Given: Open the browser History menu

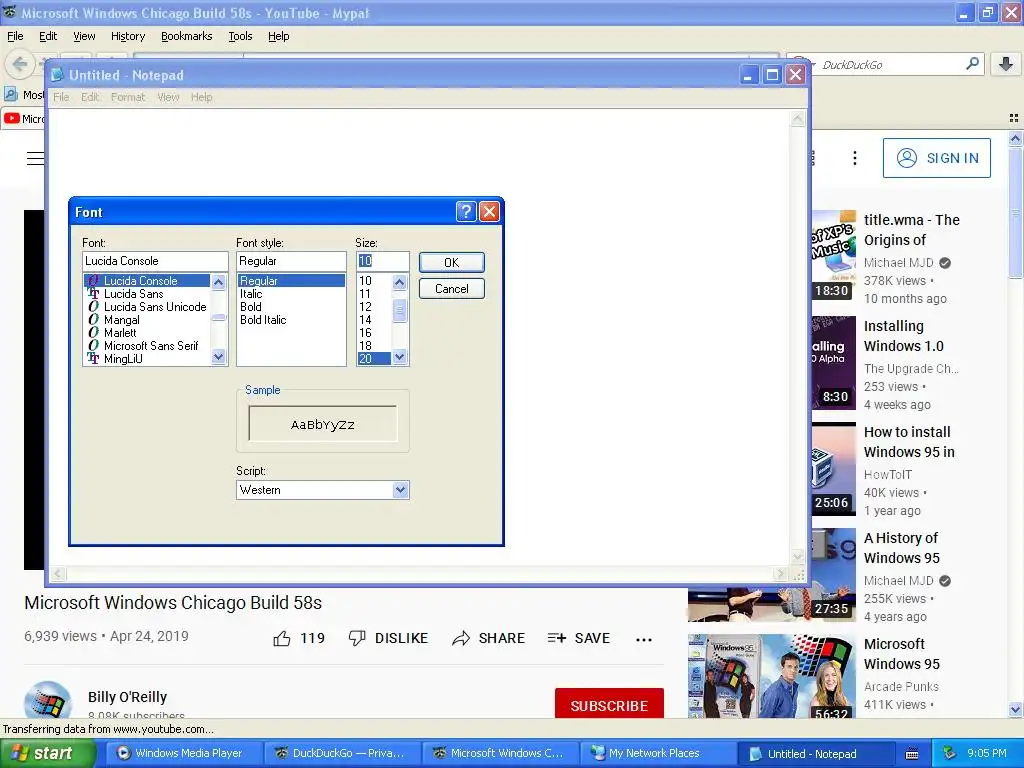Looking at the screenshot, I should pyautogui.click(x=127, y=36).
